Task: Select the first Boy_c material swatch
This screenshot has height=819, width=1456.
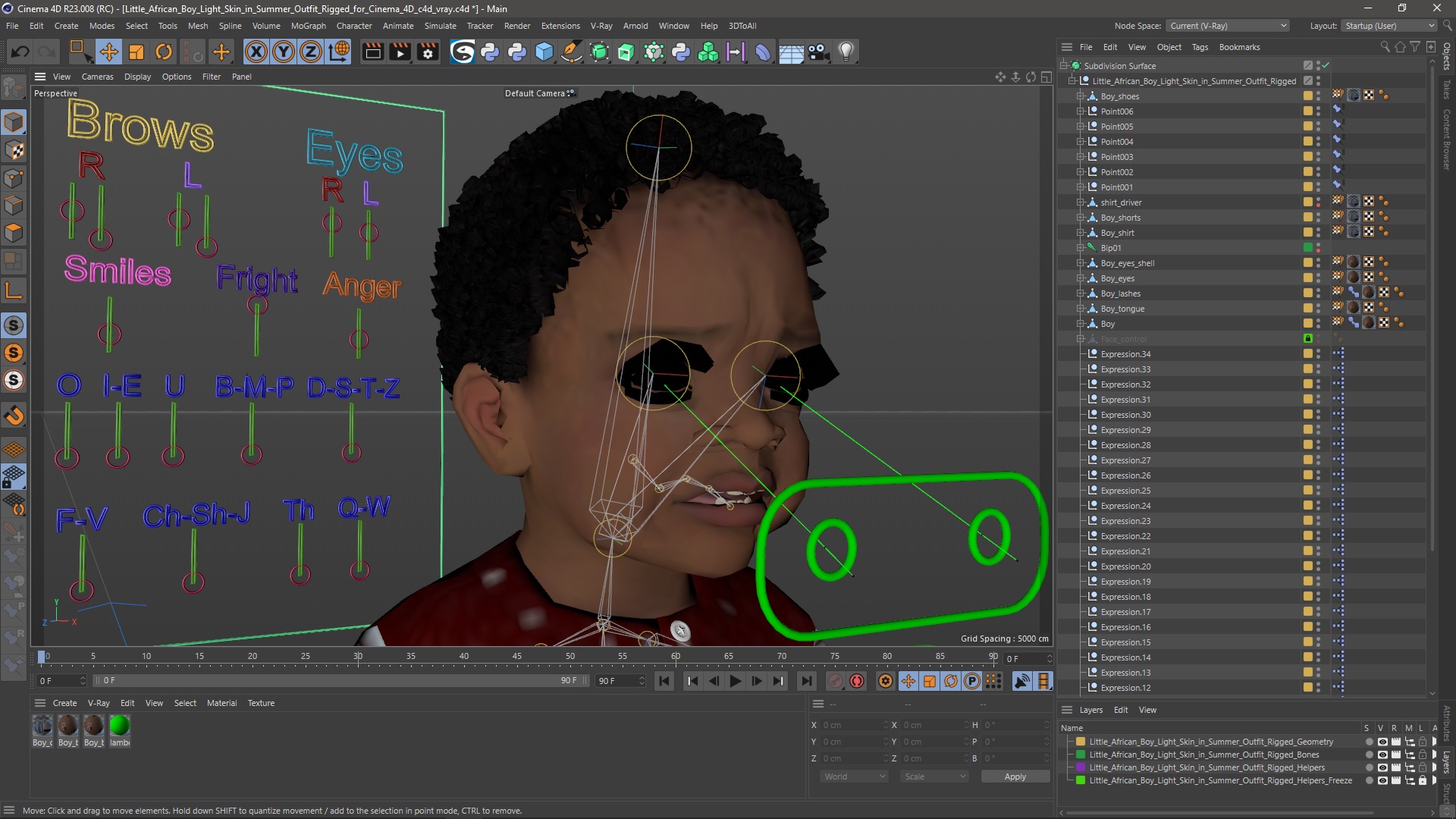Action: coord(42,726)
